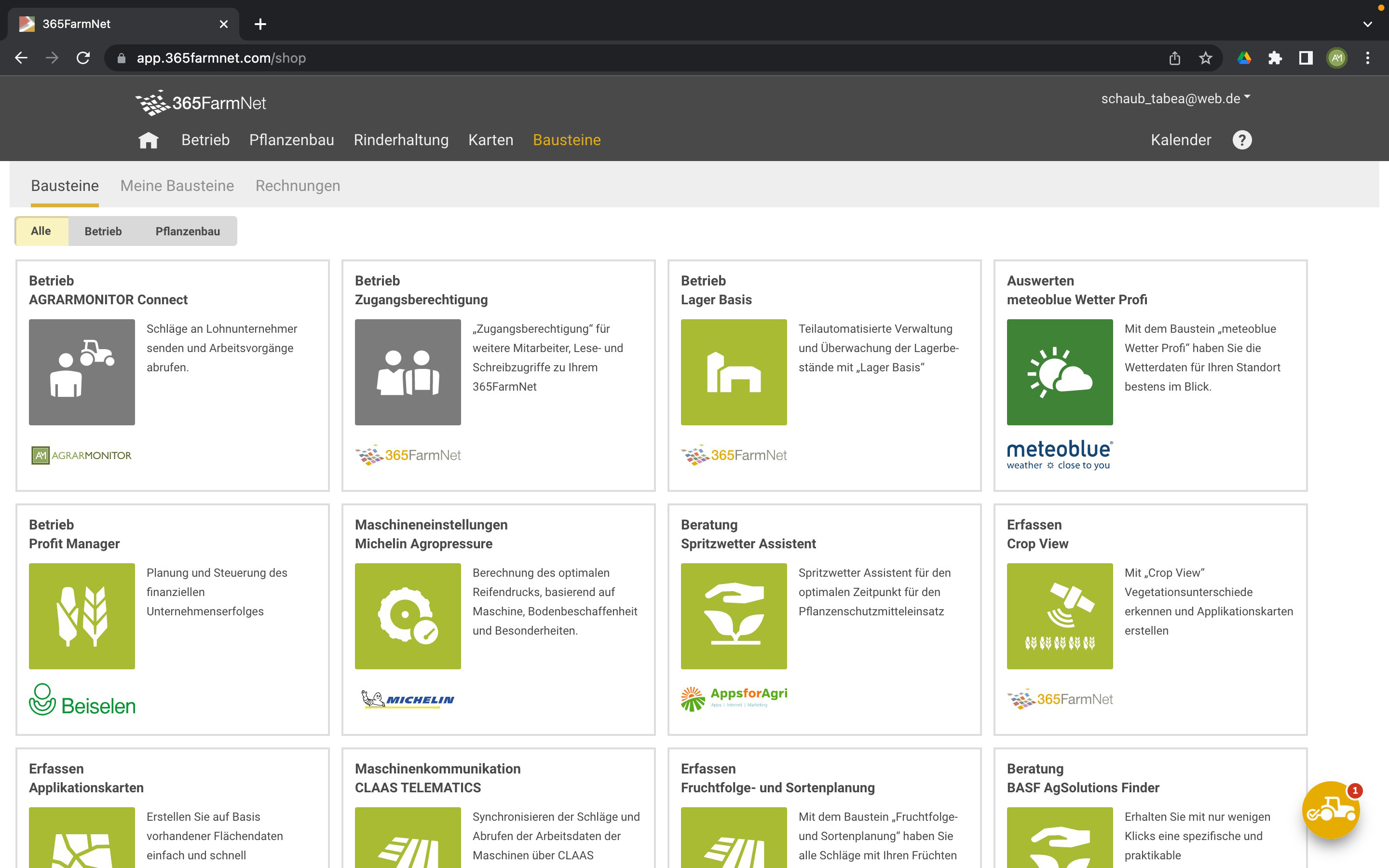Switch to Meine Bausteine tab
Screen dimensions: 1389x868
177,186
